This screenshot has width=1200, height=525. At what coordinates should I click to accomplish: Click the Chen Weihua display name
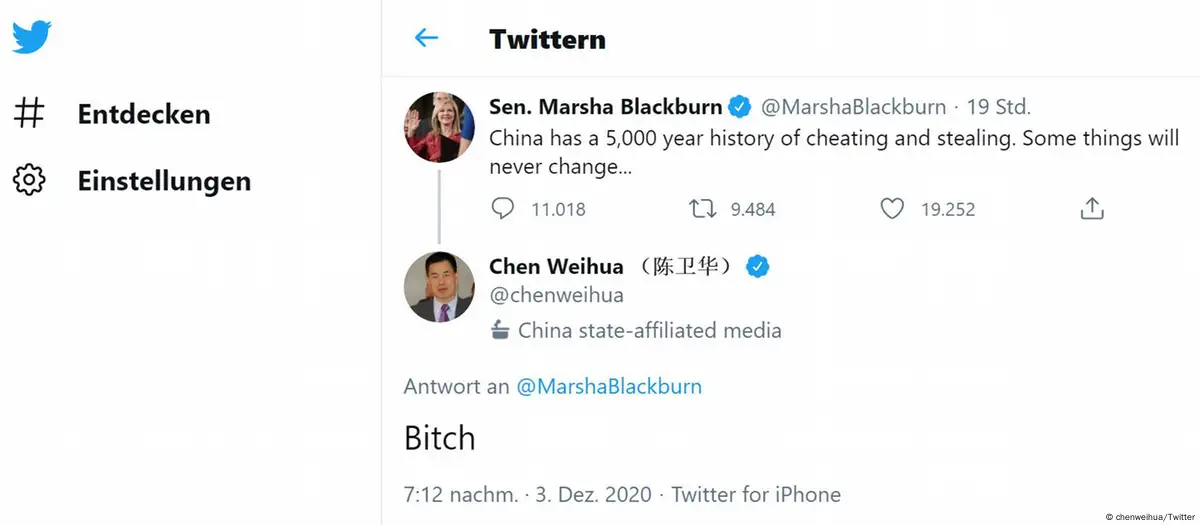click(x=556, y=267)
